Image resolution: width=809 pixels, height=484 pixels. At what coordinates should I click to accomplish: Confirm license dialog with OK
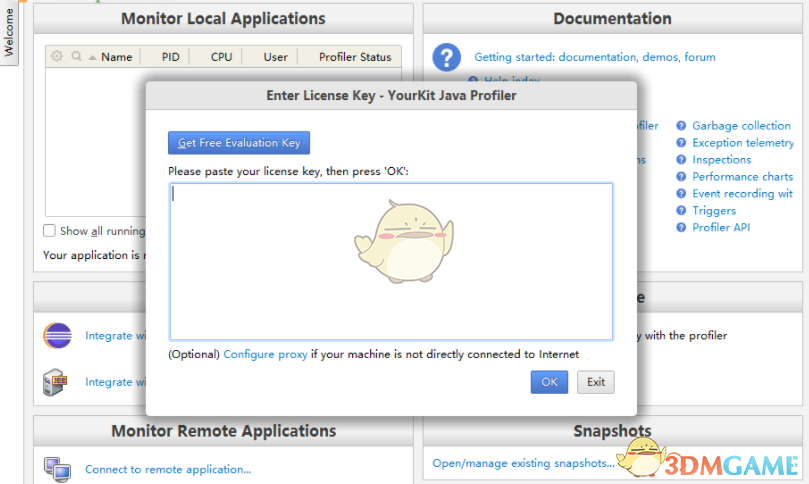(x=549, y=382)
